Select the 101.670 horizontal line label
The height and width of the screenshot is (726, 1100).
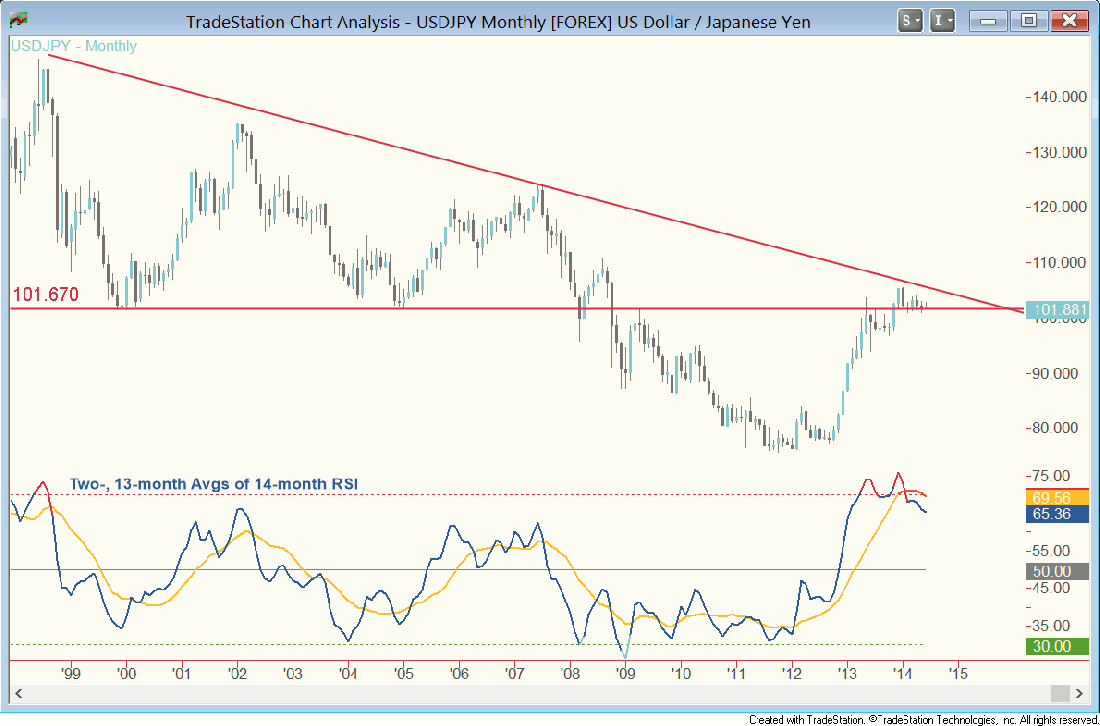tap(45, 295)
